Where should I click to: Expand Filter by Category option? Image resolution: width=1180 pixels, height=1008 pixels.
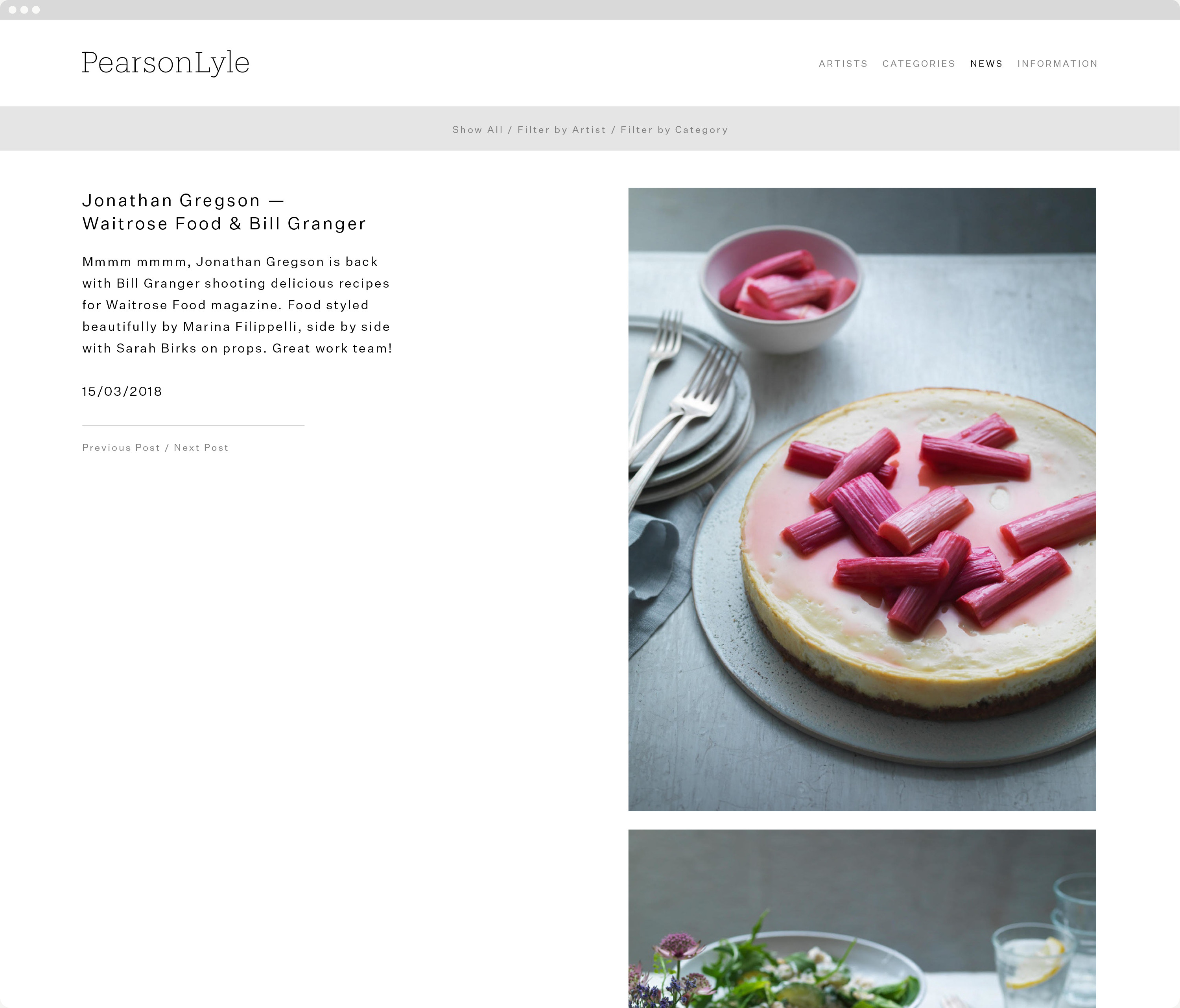(674, 130)
